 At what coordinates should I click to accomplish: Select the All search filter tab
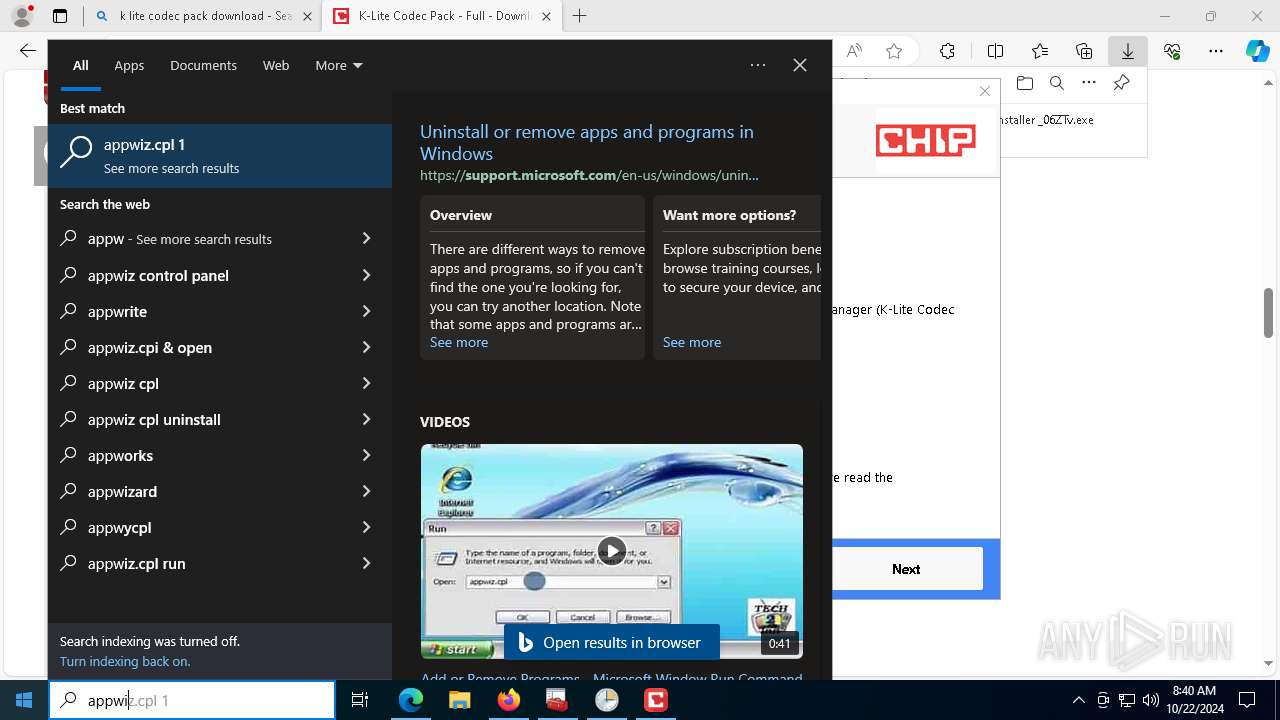(80, 65)
